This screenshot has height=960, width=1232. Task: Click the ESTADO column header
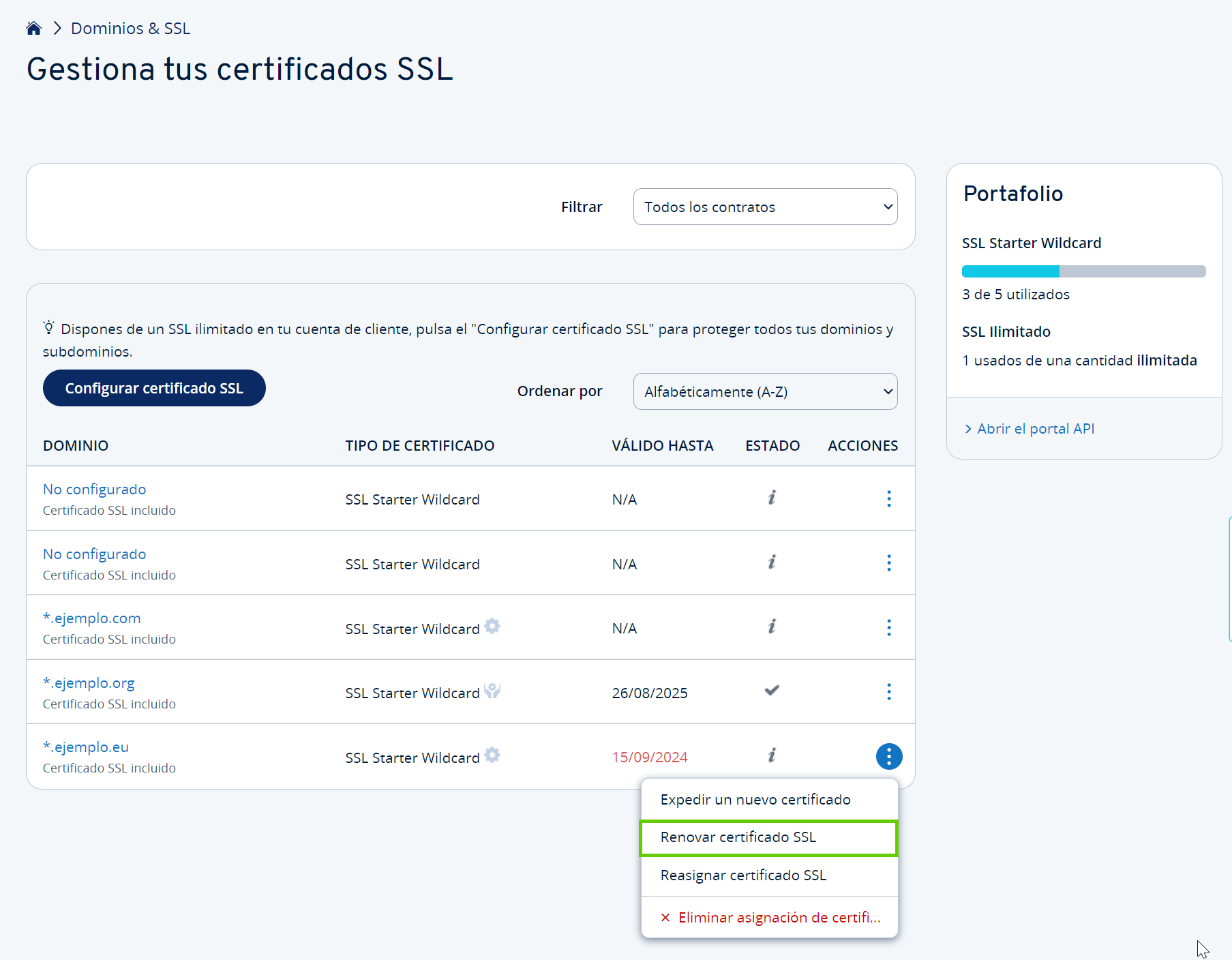tap(772, 445)
